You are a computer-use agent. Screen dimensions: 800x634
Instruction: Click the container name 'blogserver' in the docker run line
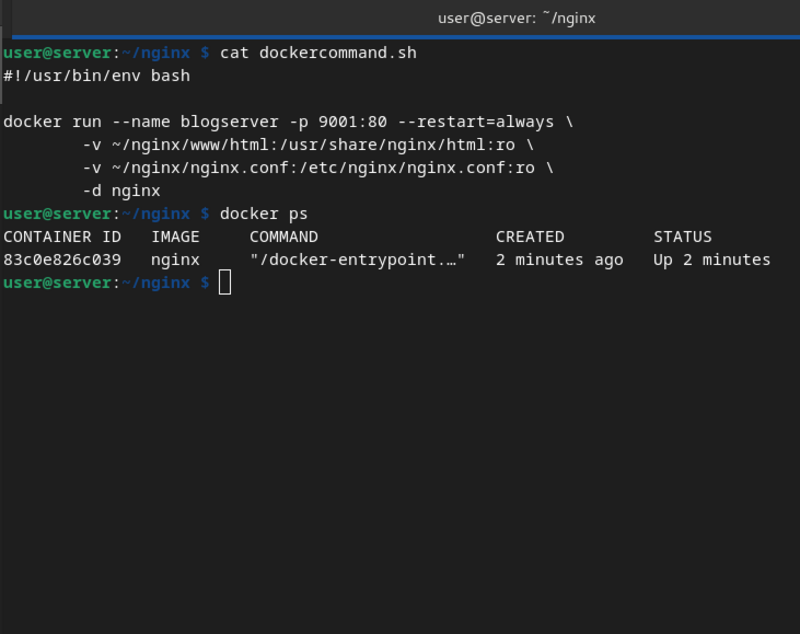(x=230, y=122)
